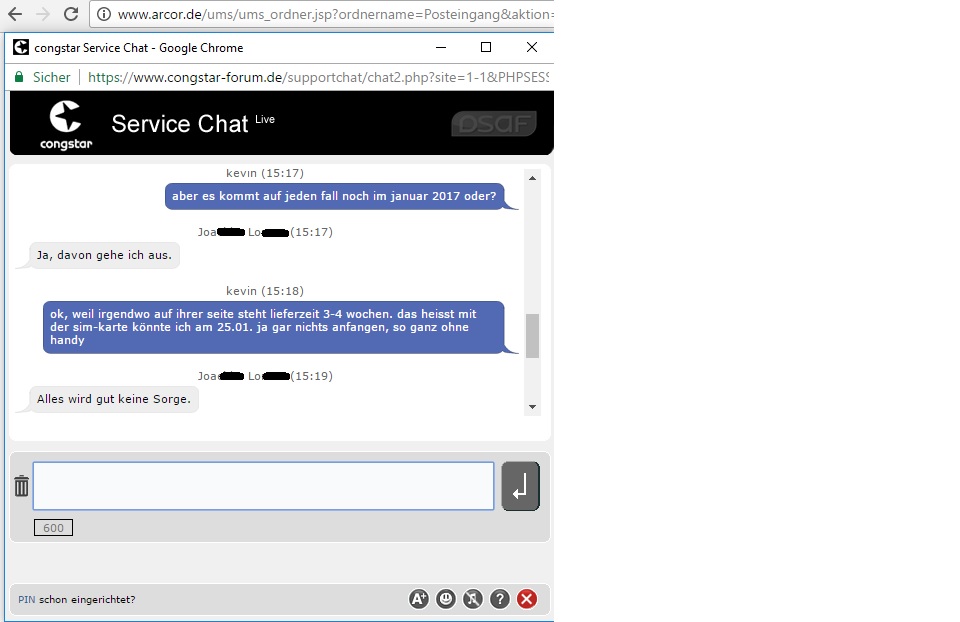
Task: Click the OSAF logo in the chat header
Action: pyautogui.click(x=494, y=124)
